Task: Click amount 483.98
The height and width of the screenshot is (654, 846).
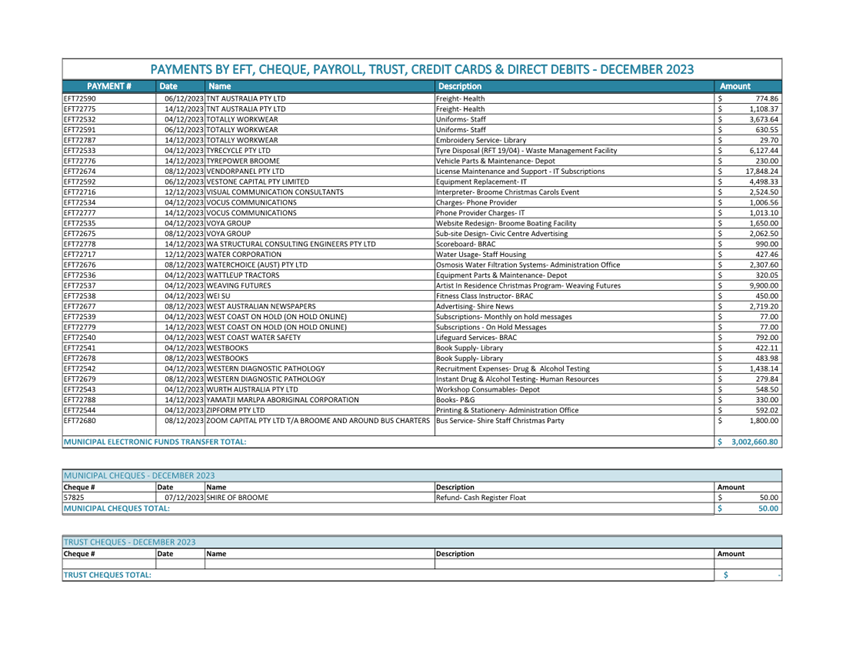Action: 767,358
